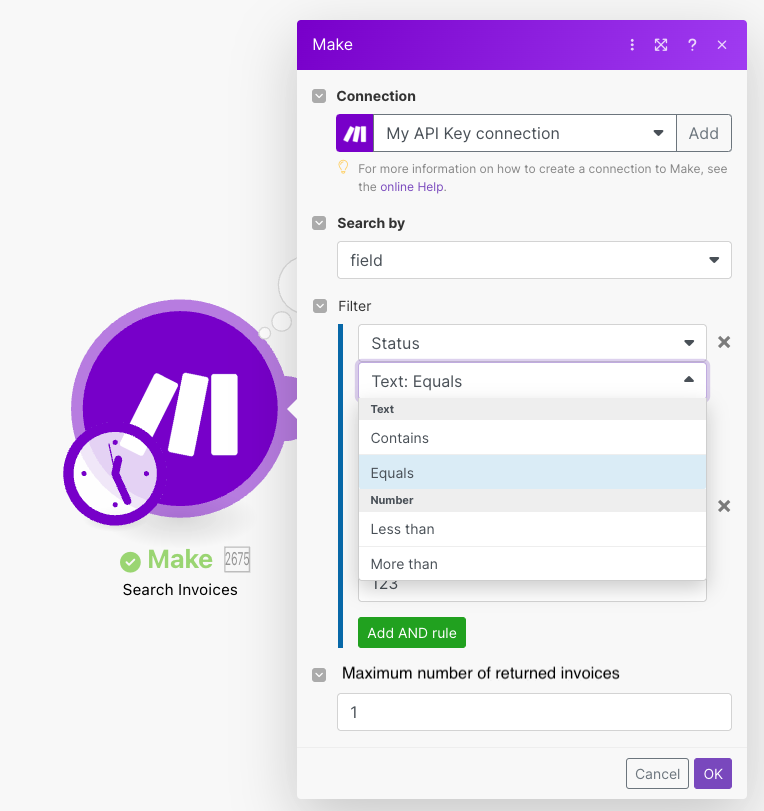Open the clock schedule icon on module
This screenshot has width=764, height=811.
pos(115,473)
